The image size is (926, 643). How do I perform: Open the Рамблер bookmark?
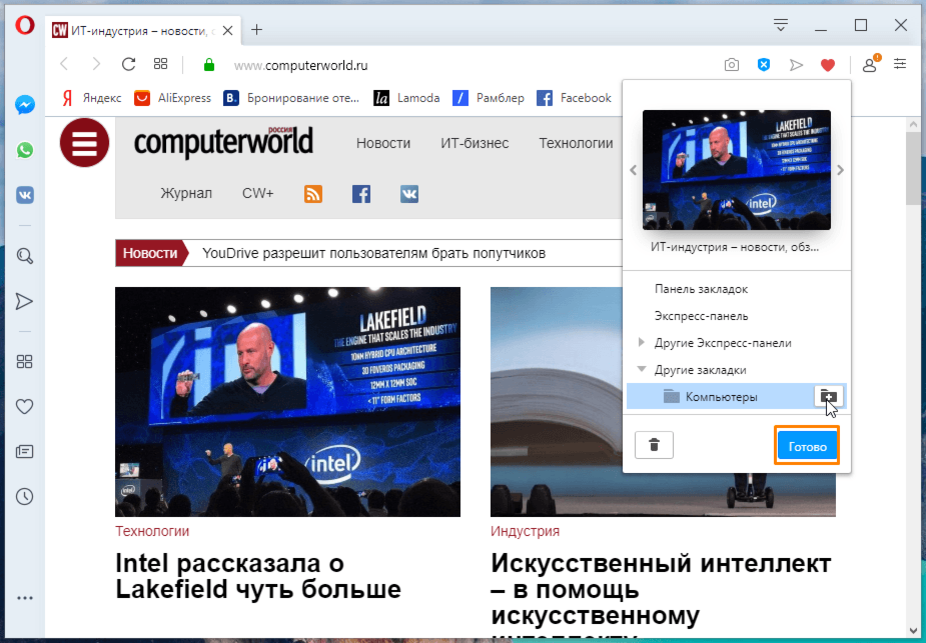click(488, 98)
